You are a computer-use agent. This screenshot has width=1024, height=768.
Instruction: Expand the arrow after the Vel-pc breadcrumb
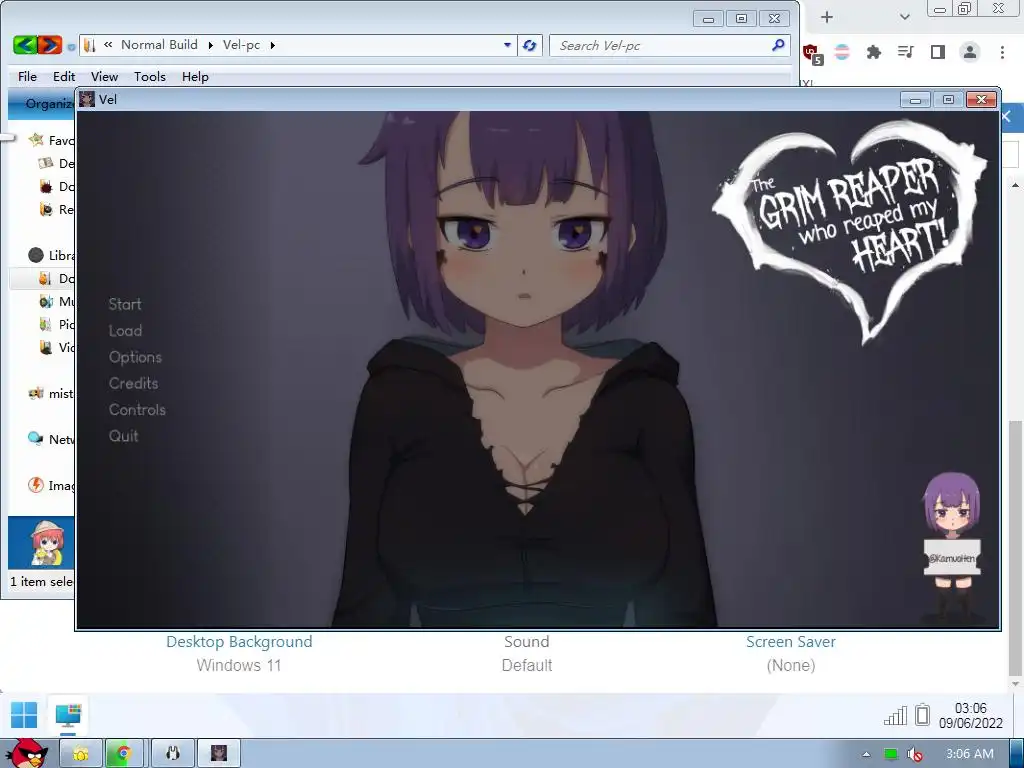(x=272, y=45)
